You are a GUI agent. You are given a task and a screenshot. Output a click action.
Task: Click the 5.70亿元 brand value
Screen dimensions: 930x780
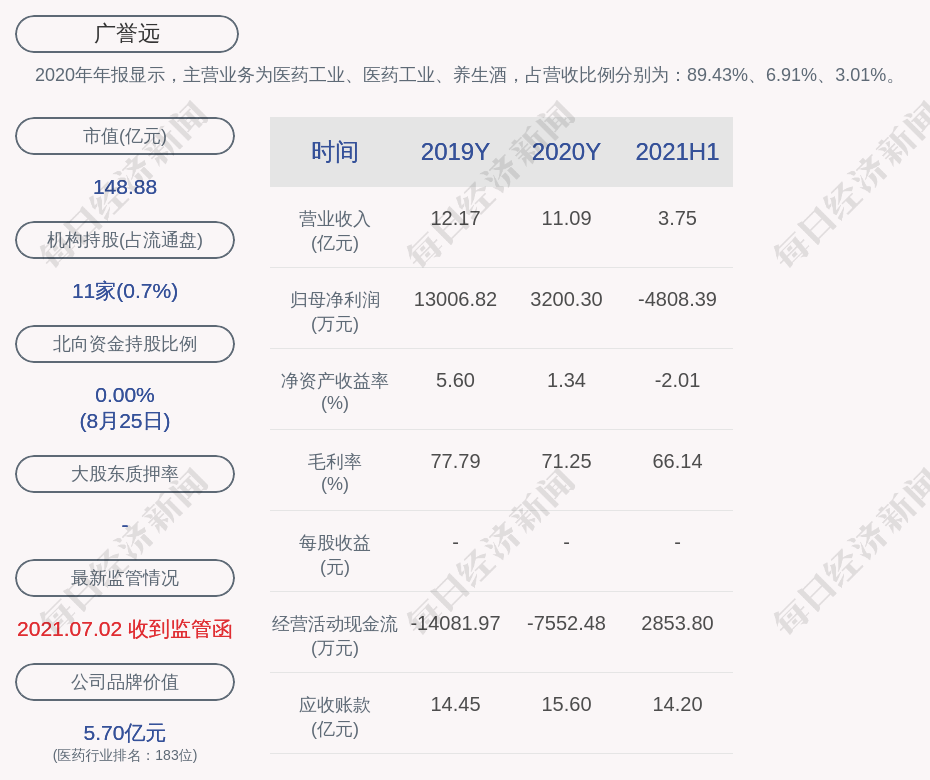(125, 733)
